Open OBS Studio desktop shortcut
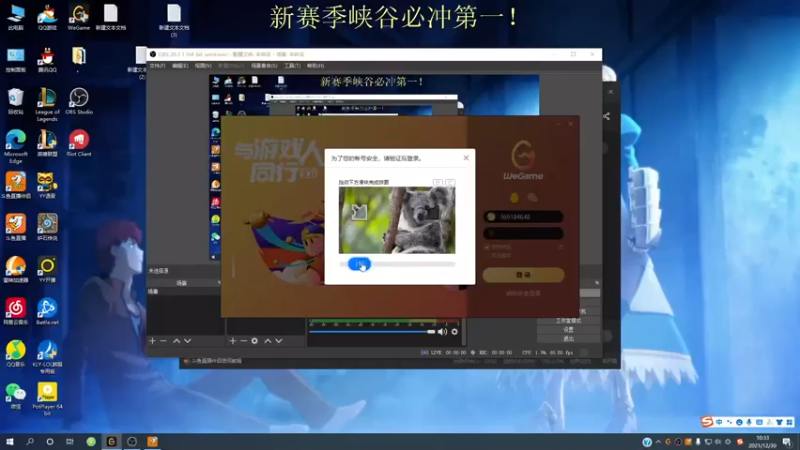This screenshot has height=450, width=800. point(79,102)
